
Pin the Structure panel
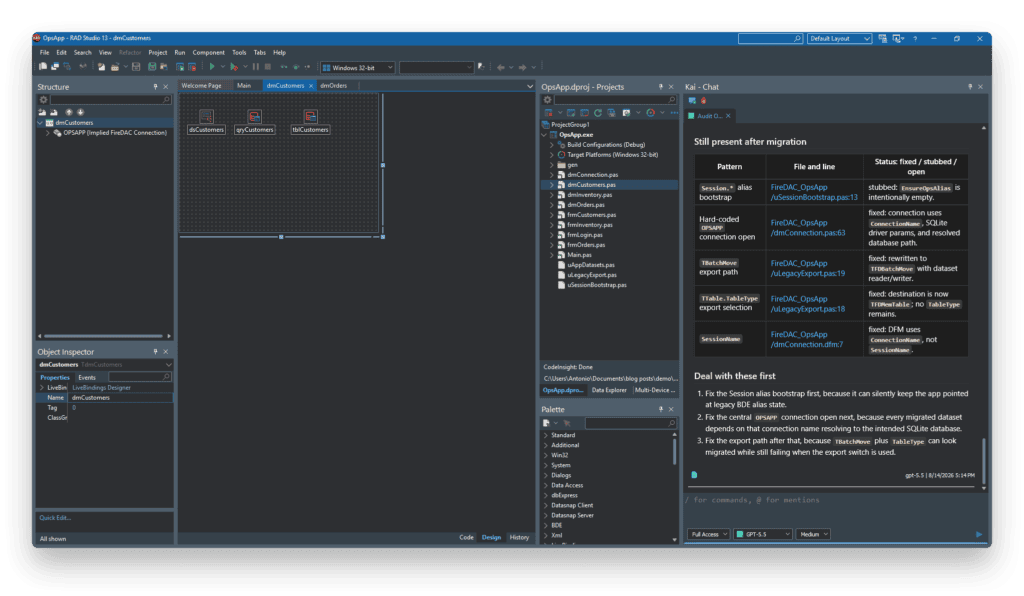coord(155,87)
